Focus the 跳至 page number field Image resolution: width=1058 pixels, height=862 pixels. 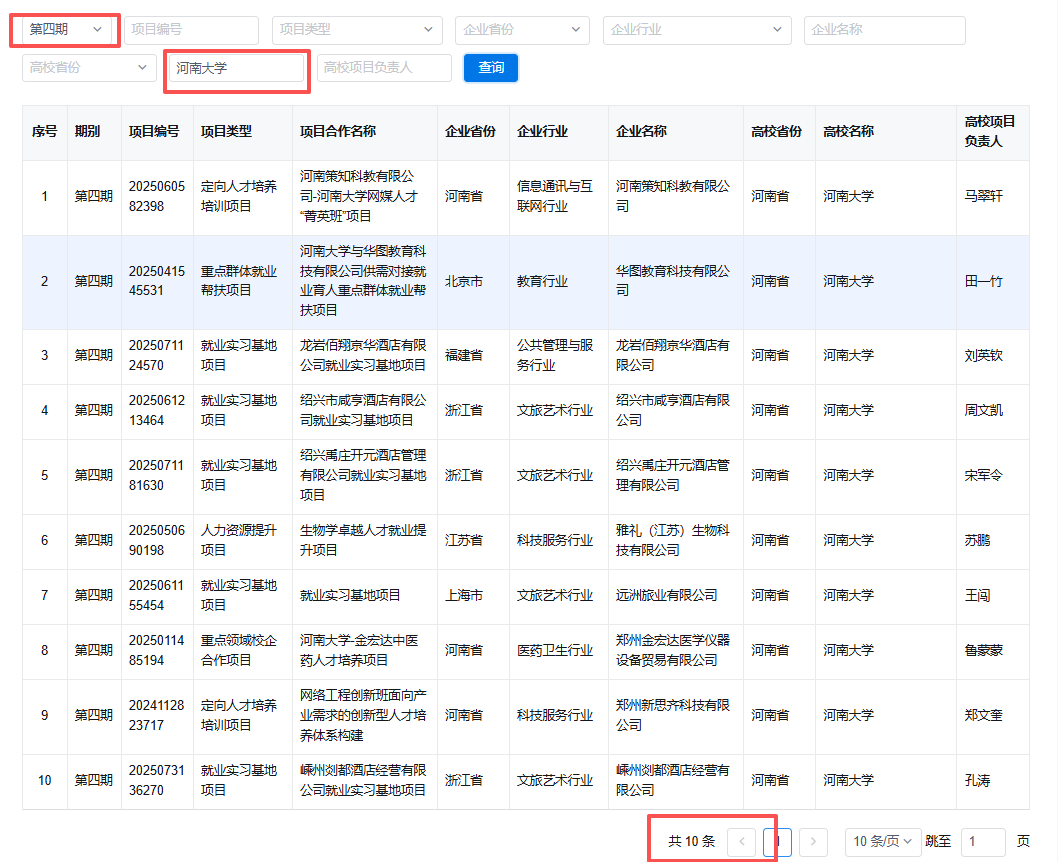pos(983,841)
